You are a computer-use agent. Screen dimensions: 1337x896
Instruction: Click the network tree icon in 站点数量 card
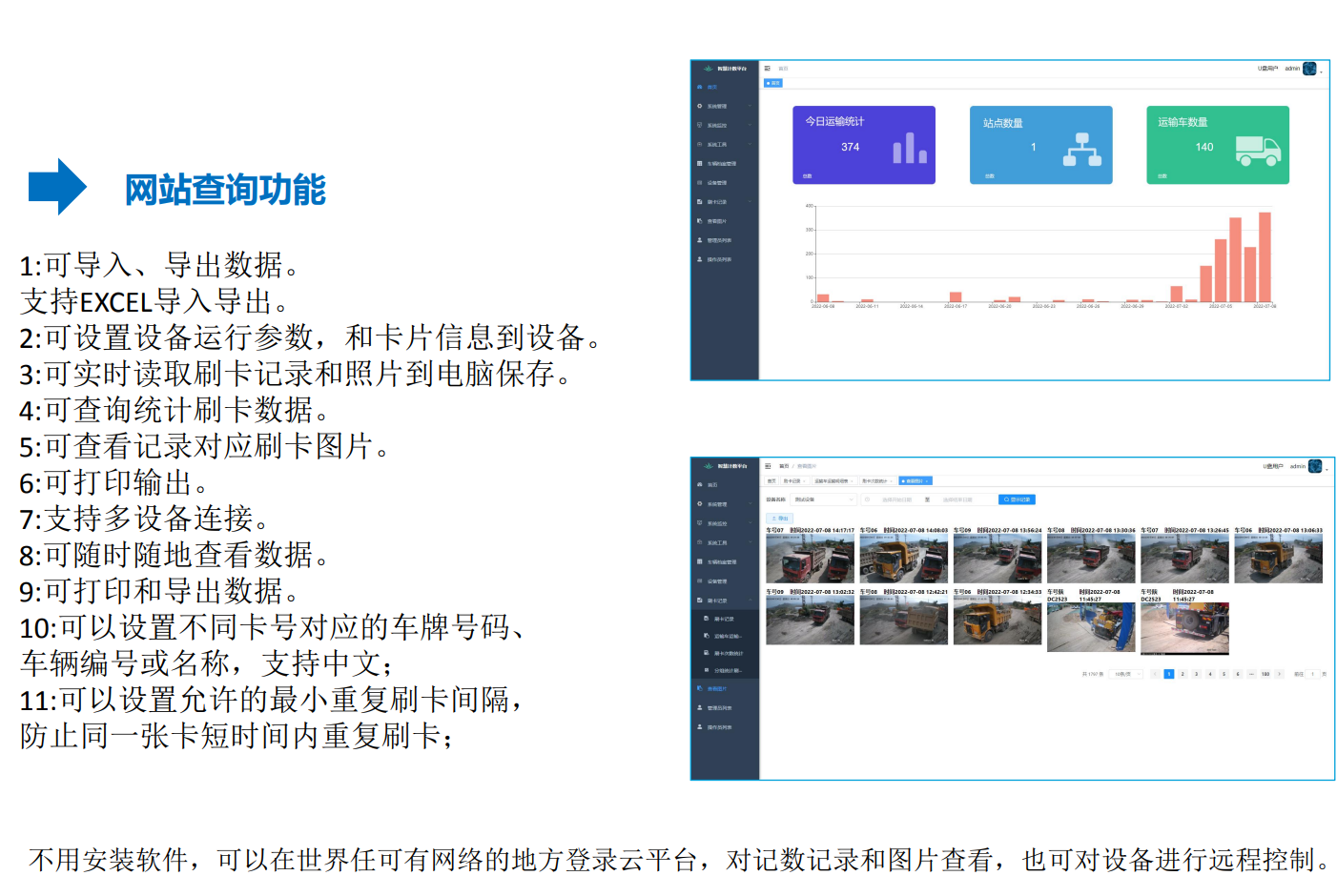tap(1081, 150)
